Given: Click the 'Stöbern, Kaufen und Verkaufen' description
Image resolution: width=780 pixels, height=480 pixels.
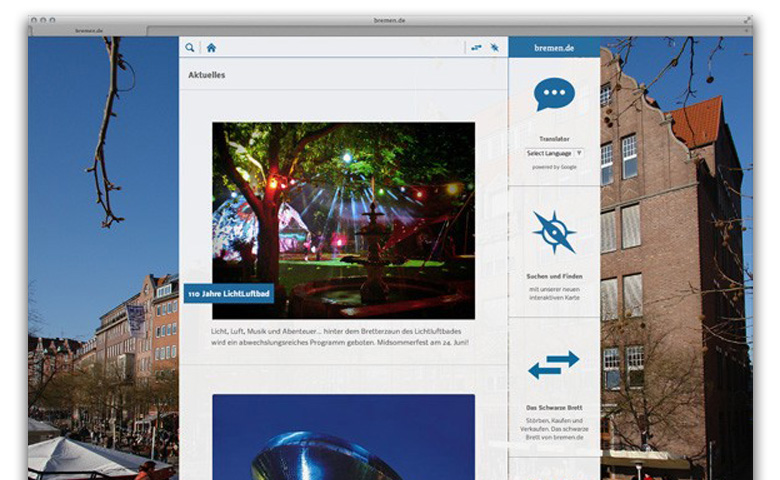Looking at the screenshot, I should pos(554,429).
